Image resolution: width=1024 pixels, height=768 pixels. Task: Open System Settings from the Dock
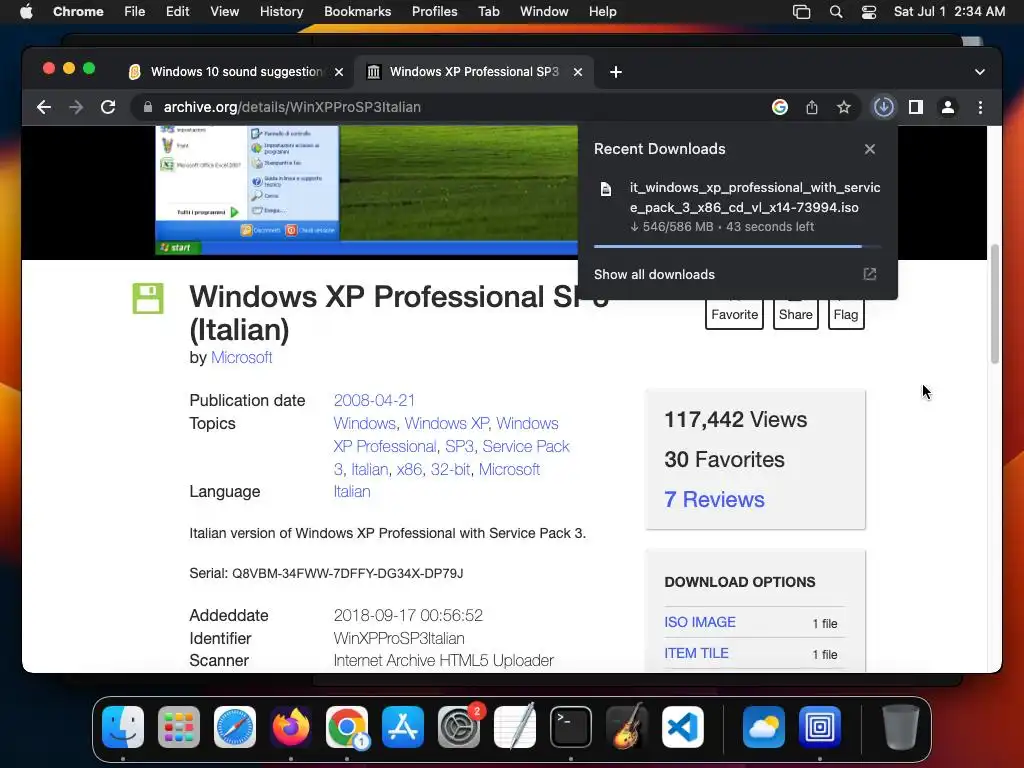pyautogui.click(x=458, y=727)
